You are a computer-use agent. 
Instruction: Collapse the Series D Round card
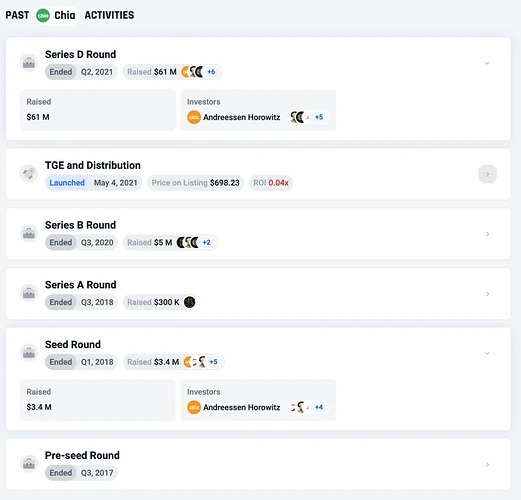coord(487,63)
